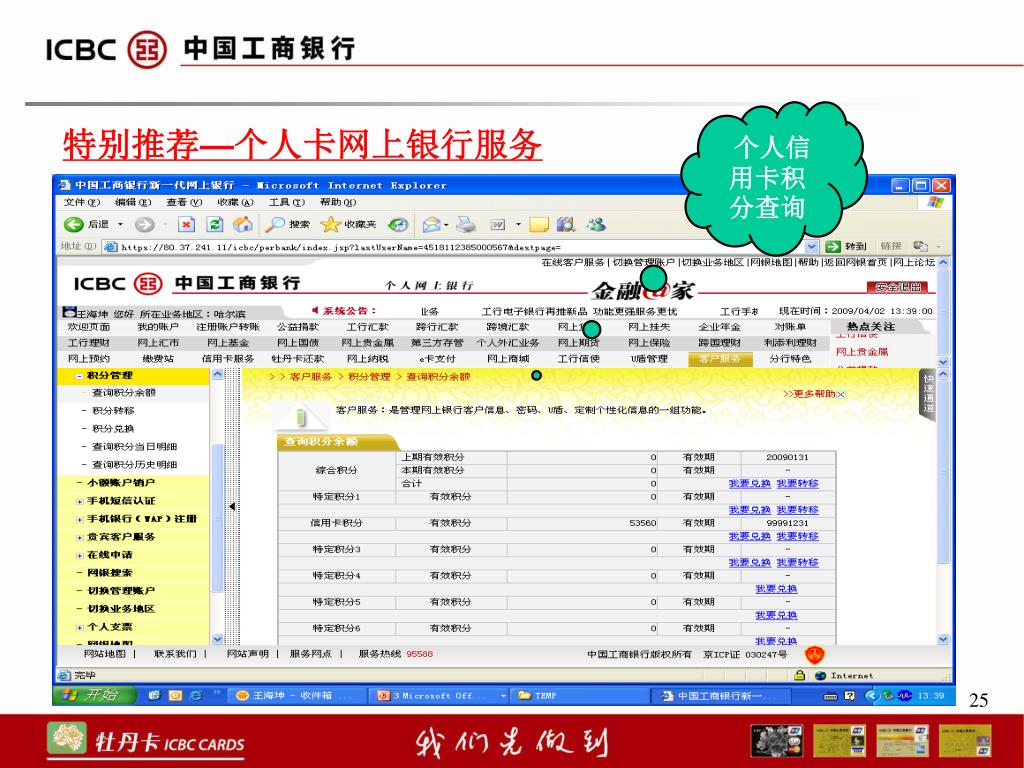The height and width of the screenshot is (768, 1024).
Task: Open the Mail icon dropdown arrow
Action: [x=446, y=225]
